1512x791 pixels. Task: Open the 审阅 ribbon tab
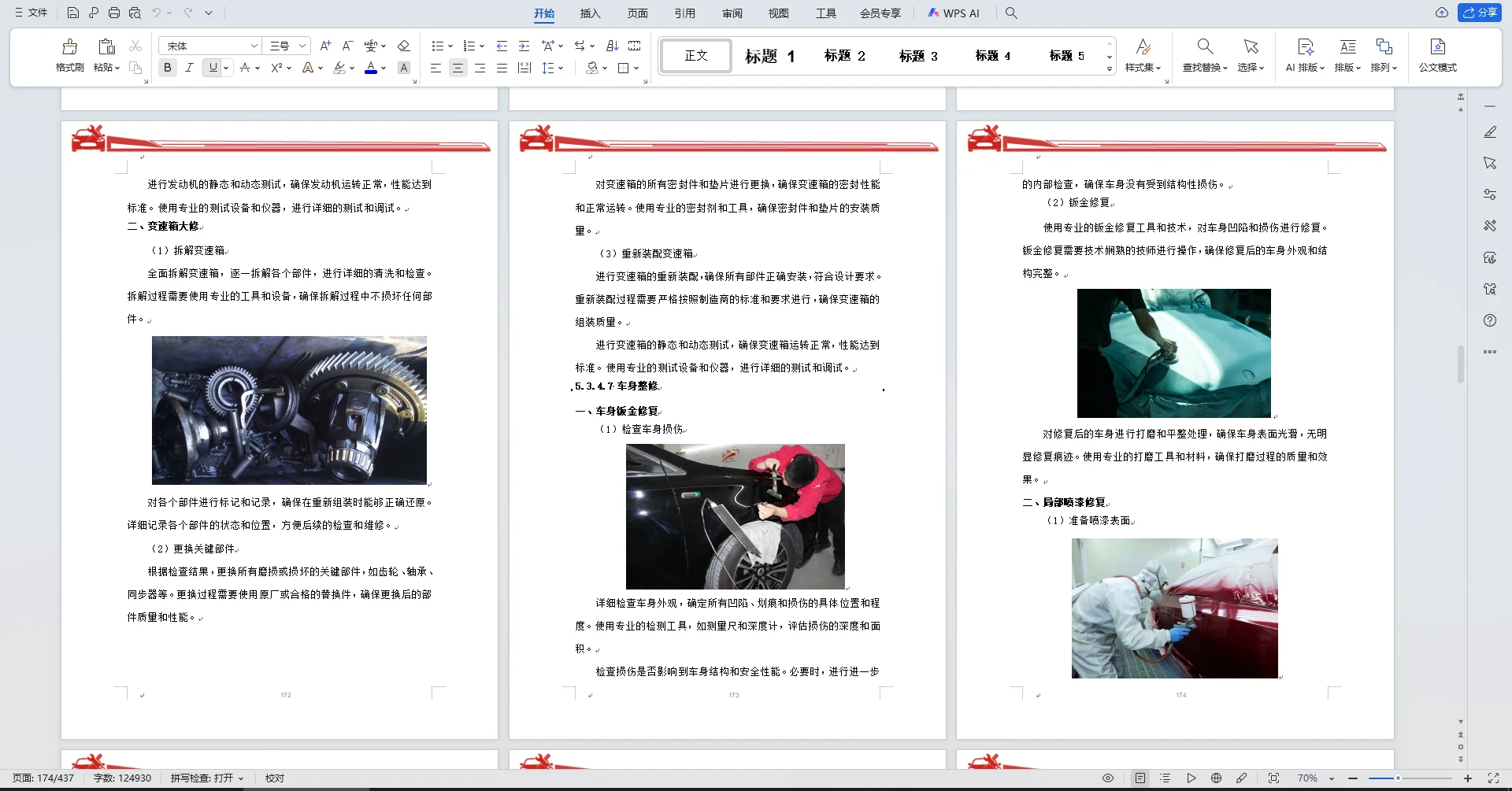(732, 13)
